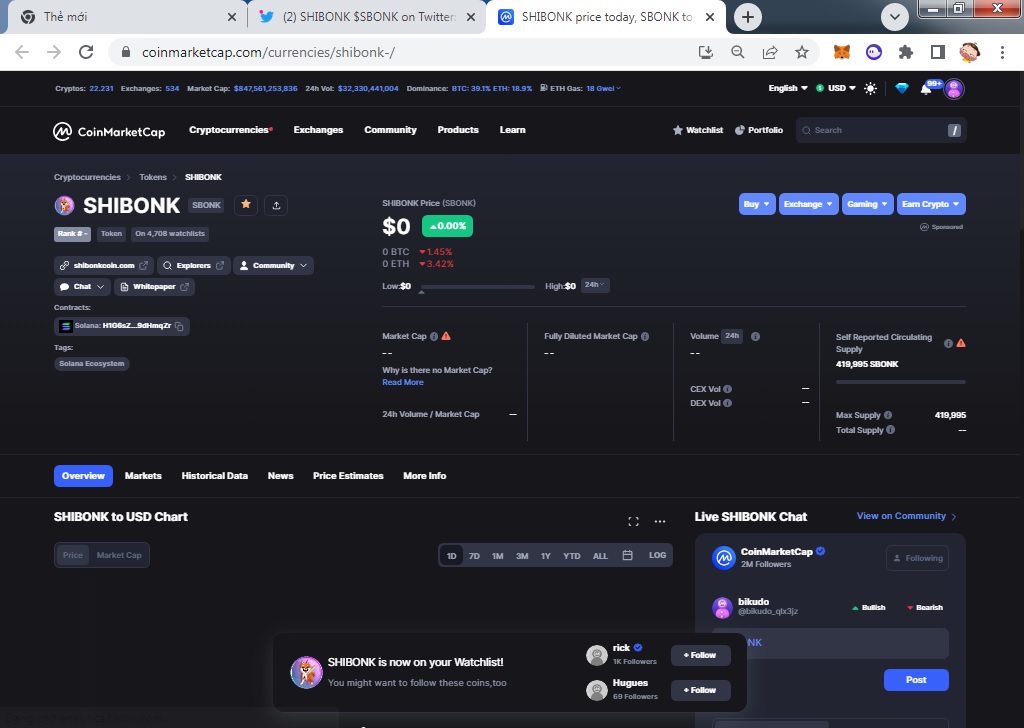Click CEX Vol info icon
The width and height of the screenshot is (1024, 728).
pyautogui.click(x=728, y=389)
